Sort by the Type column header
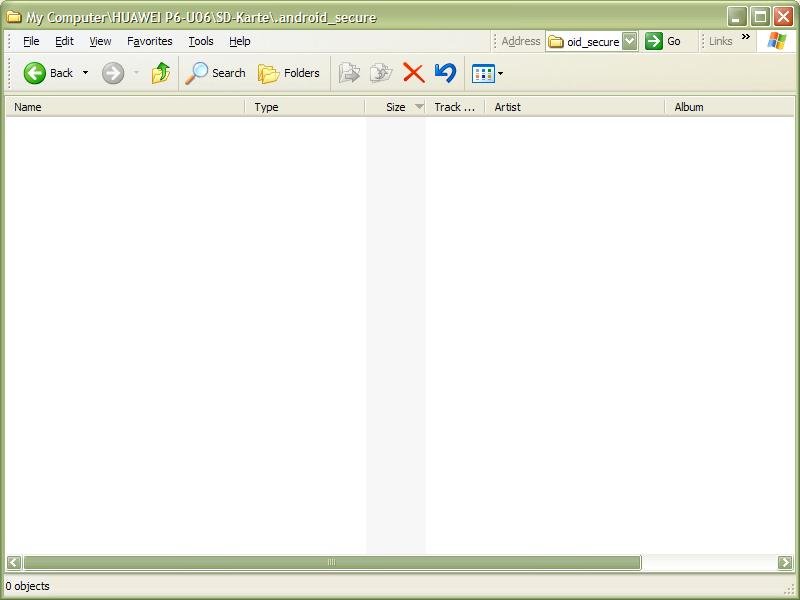 point(305,107)
